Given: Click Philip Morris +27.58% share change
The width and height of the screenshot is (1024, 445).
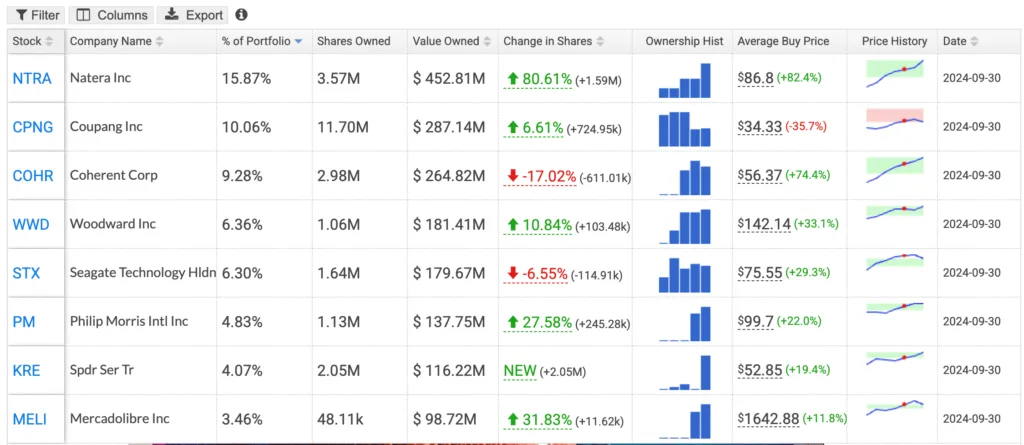Looking at the screenshot, I should (x=539, y=322).
